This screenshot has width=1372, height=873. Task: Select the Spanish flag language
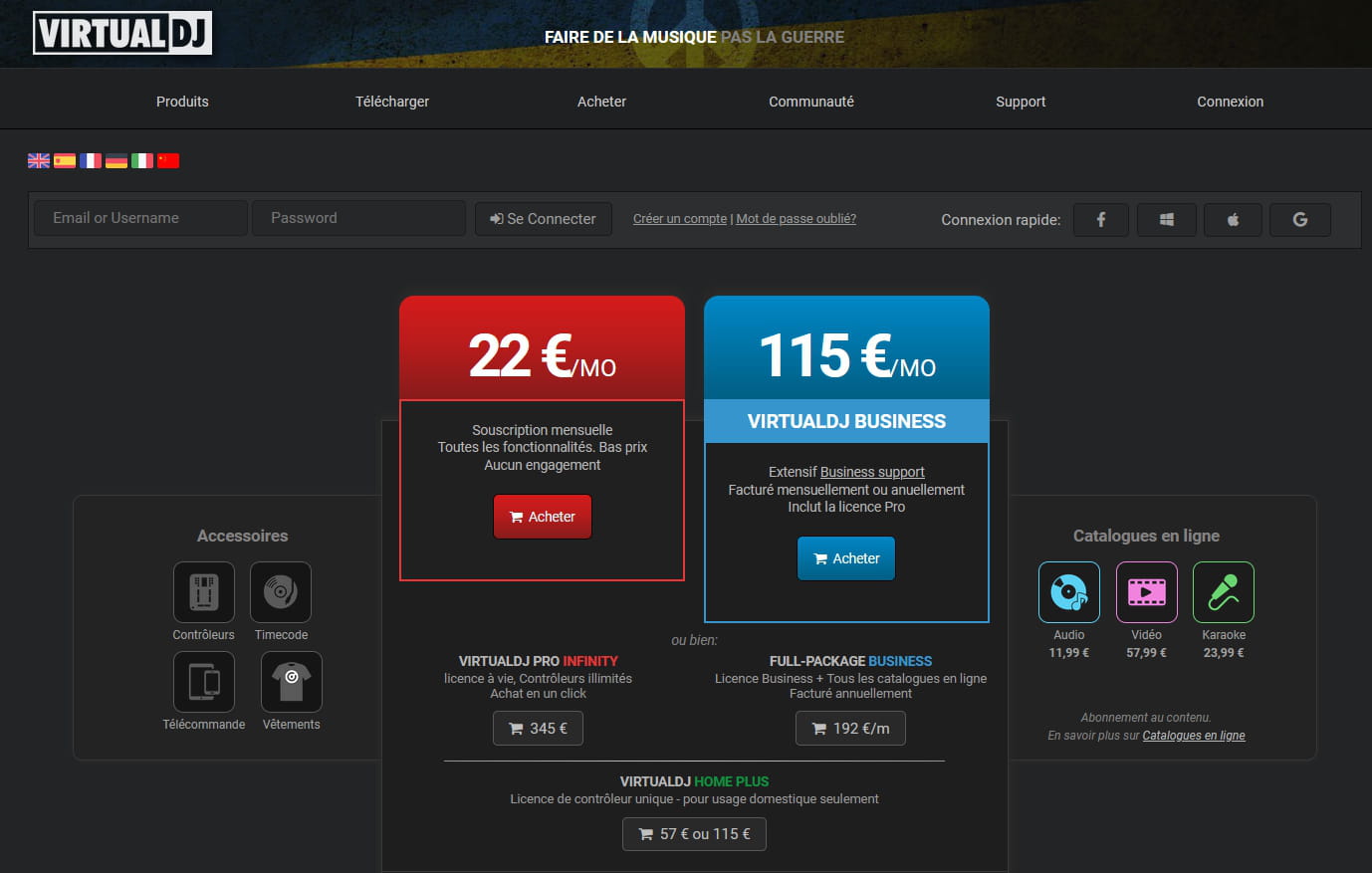(65, 160)
